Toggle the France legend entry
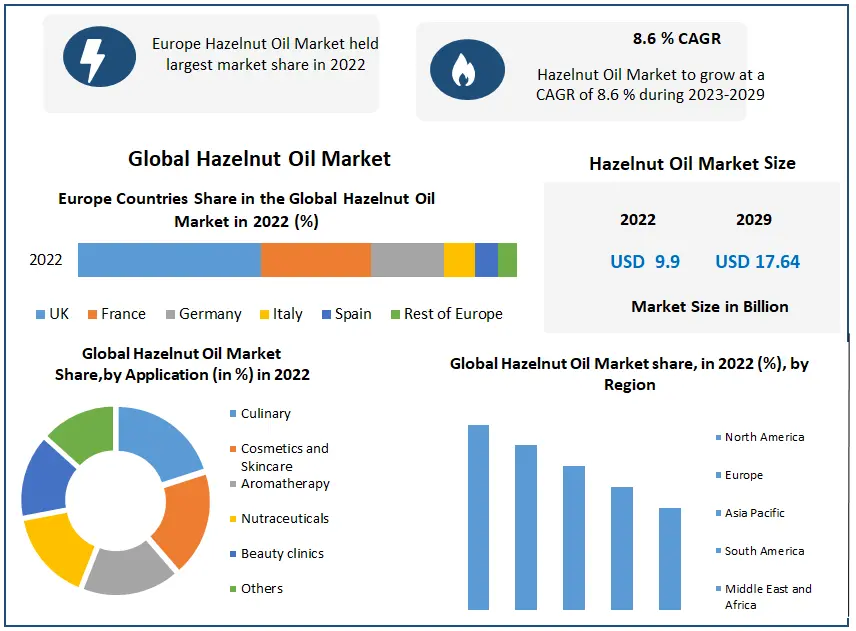Screen dimensions: 856x631 (x=117, y=313)
